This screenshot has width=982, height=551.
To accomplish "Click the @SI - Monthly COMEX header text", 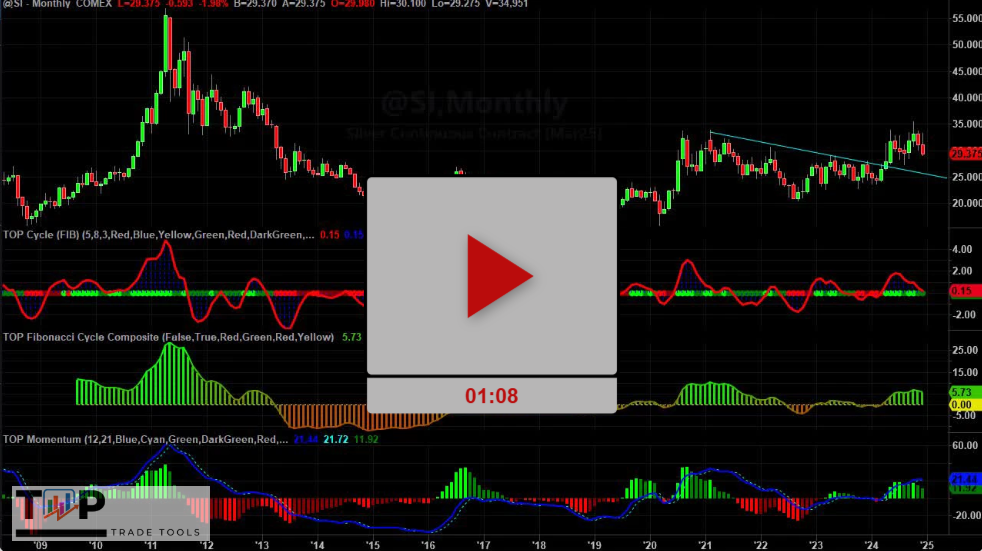I will [56, 4].
